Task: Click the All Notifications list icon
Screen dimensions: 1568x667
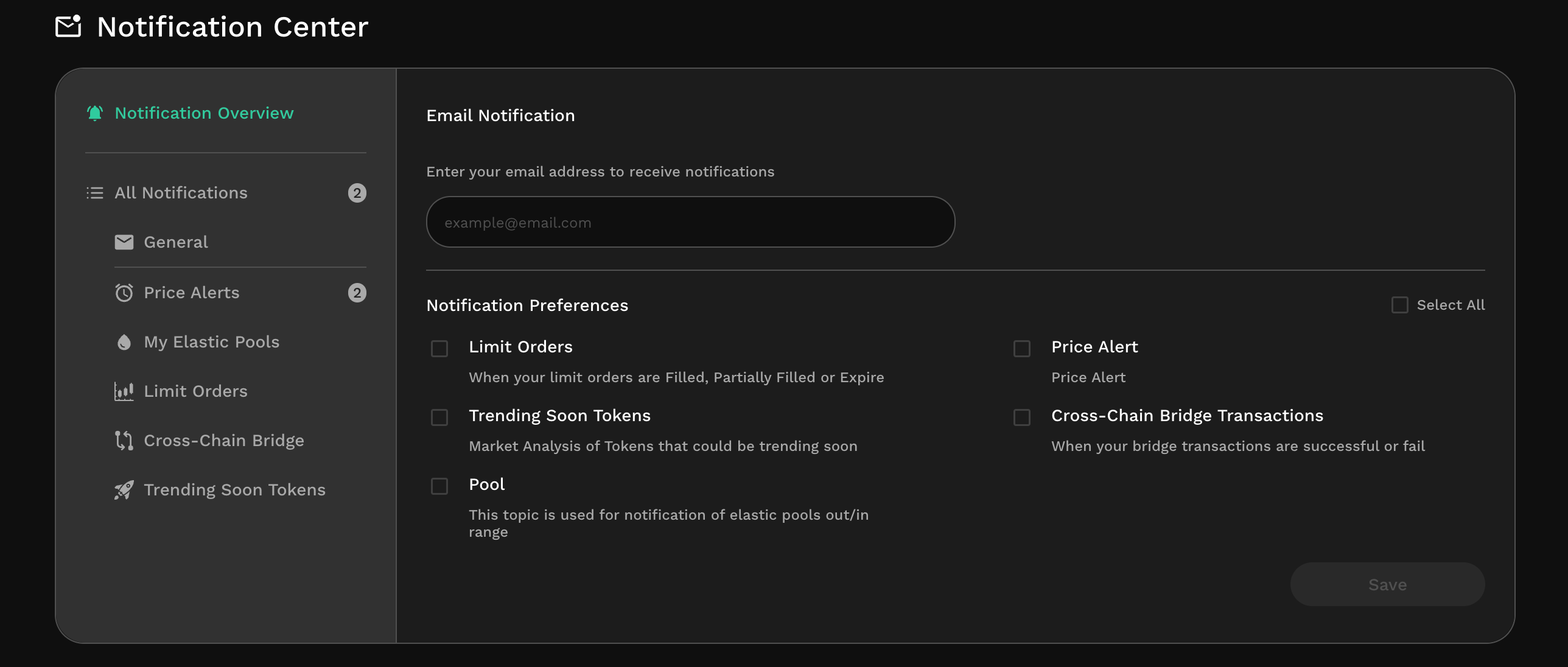Action: (95, 193)
